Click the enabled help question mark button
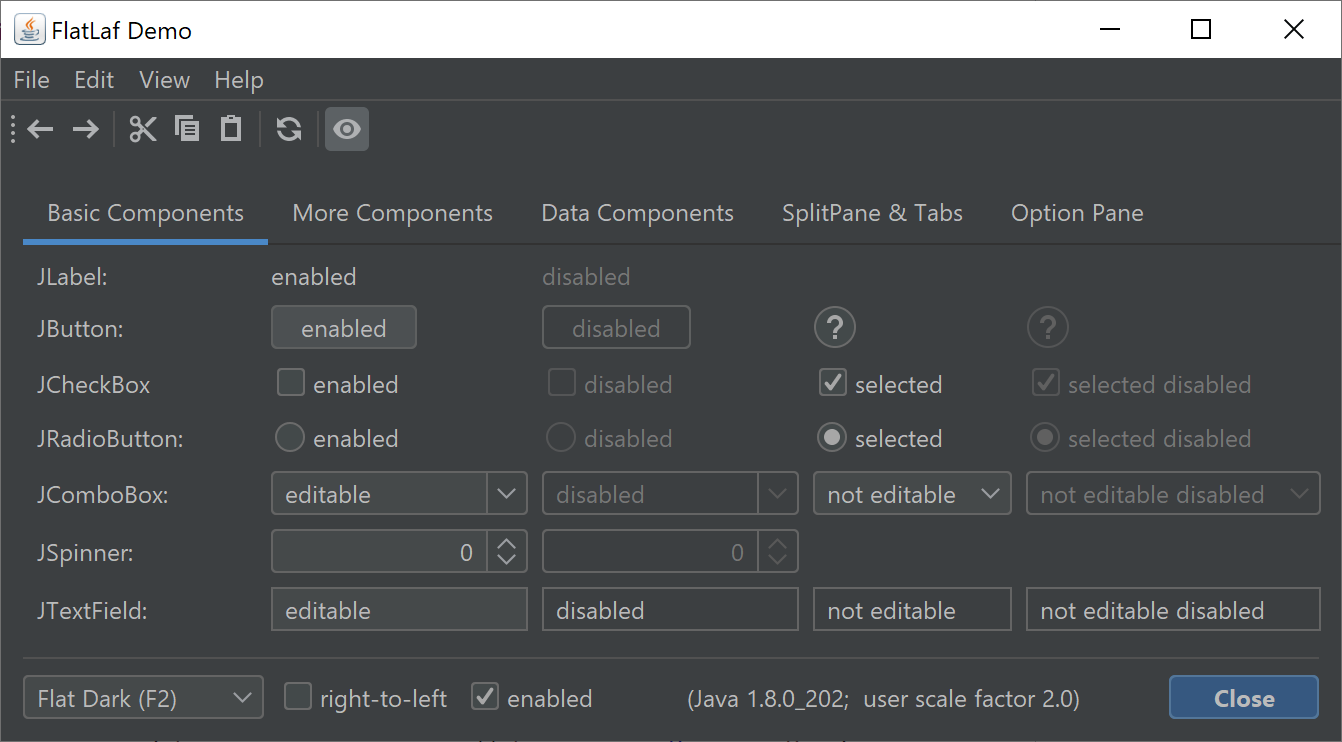This screenshot has width=1342, height=742. (x=835, y=327)
